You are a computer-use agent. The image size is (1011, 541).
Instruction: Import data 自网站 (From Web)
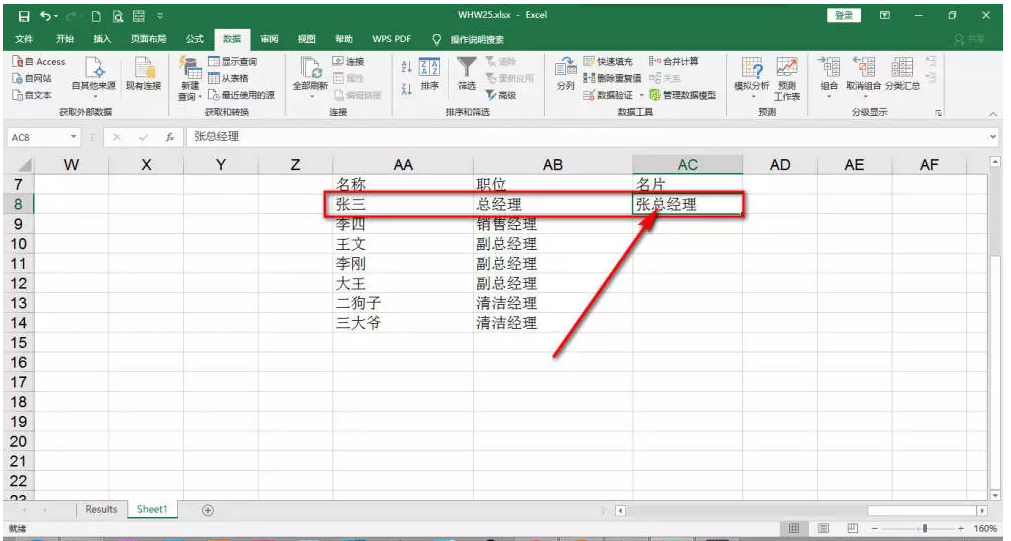[x=32, y=79]
